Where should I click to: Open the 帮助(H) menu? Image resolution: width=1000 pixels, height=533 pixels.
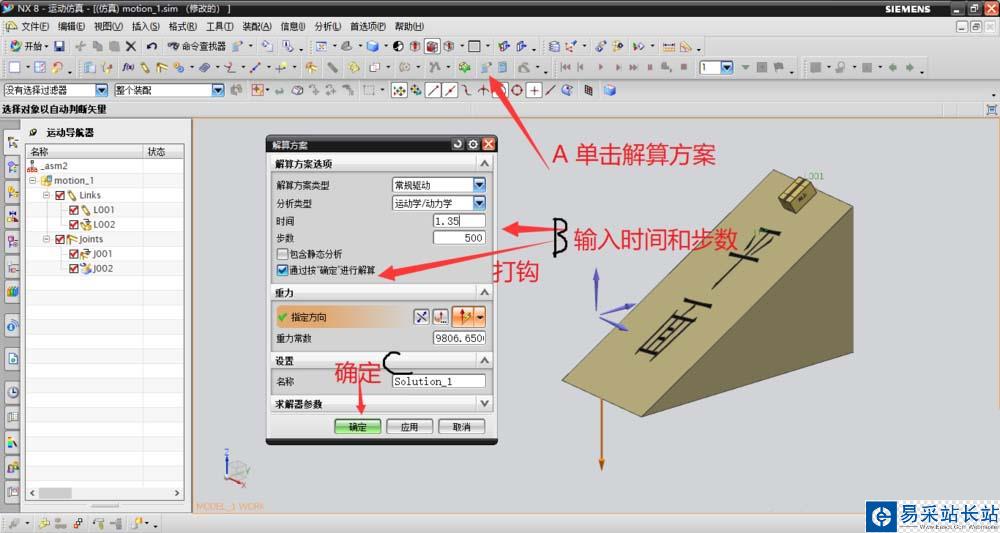[x=409, y=26]
